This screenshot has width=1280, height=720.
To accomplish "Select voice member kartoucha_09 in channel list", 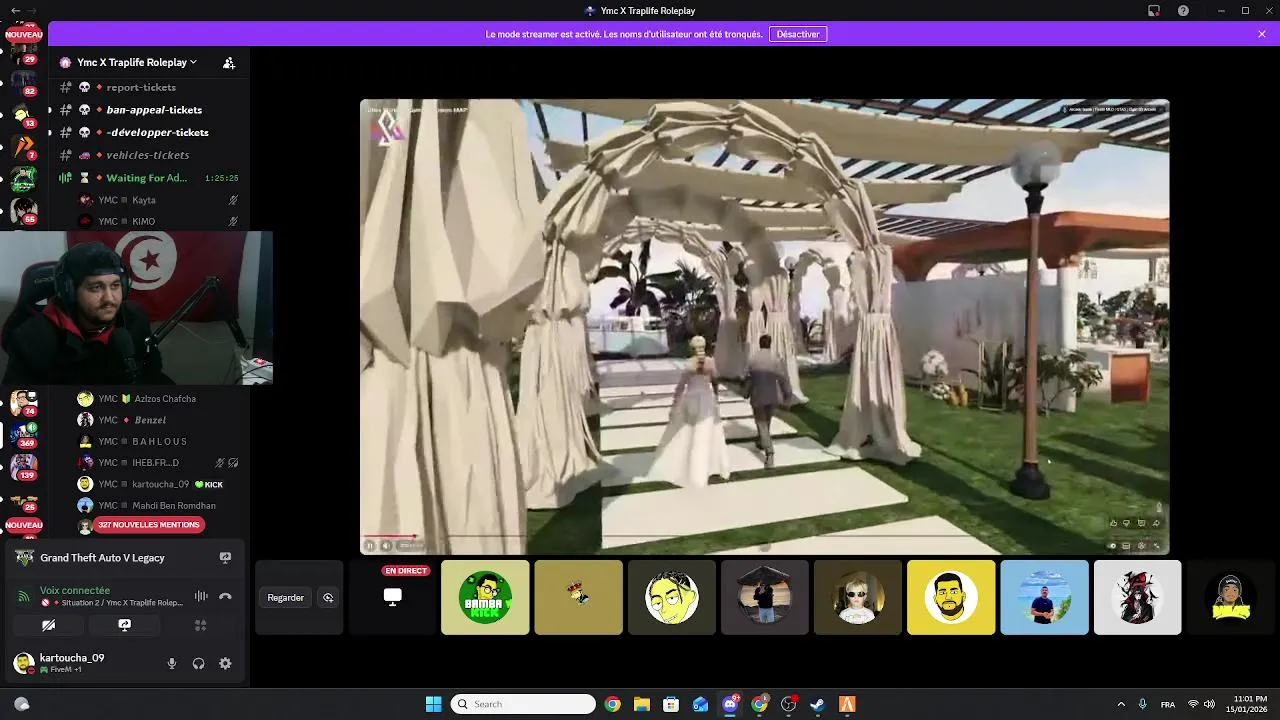I will click(x=160, y=484).
